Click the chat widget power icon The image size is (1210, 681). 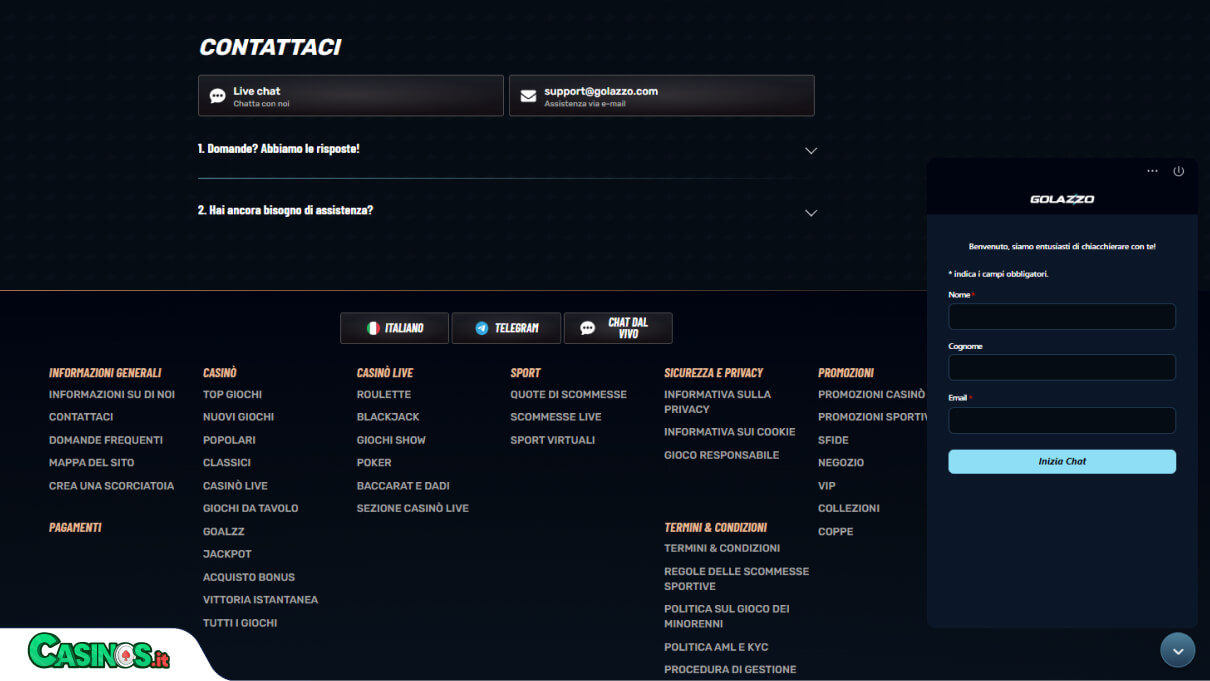1178,171
